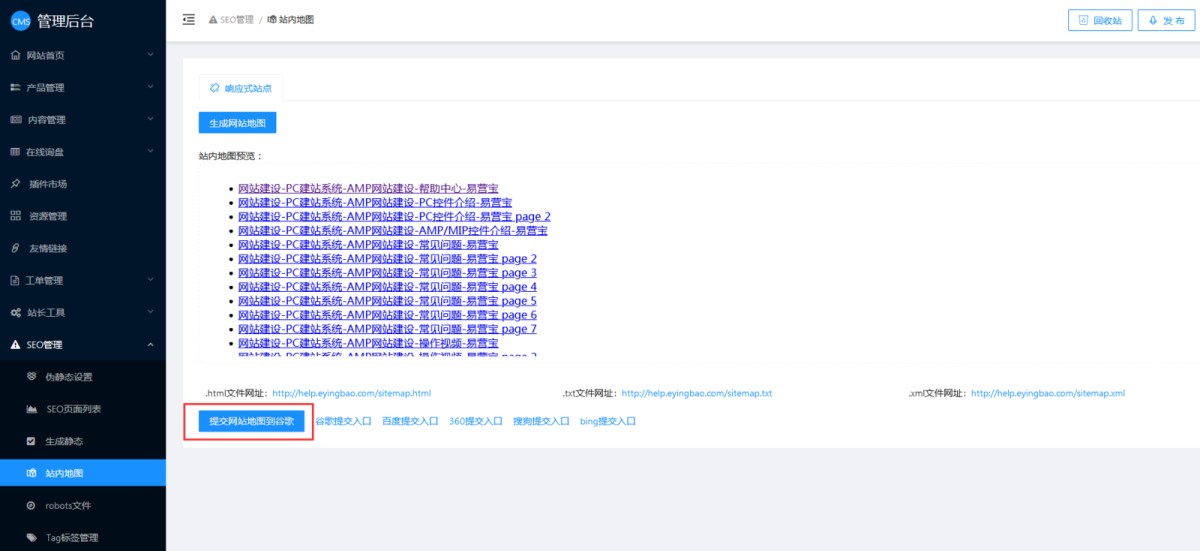Click the breadcrumb 站内地图 icon
Viewport: 1200px width, 551px height.
tap(273, 19)
